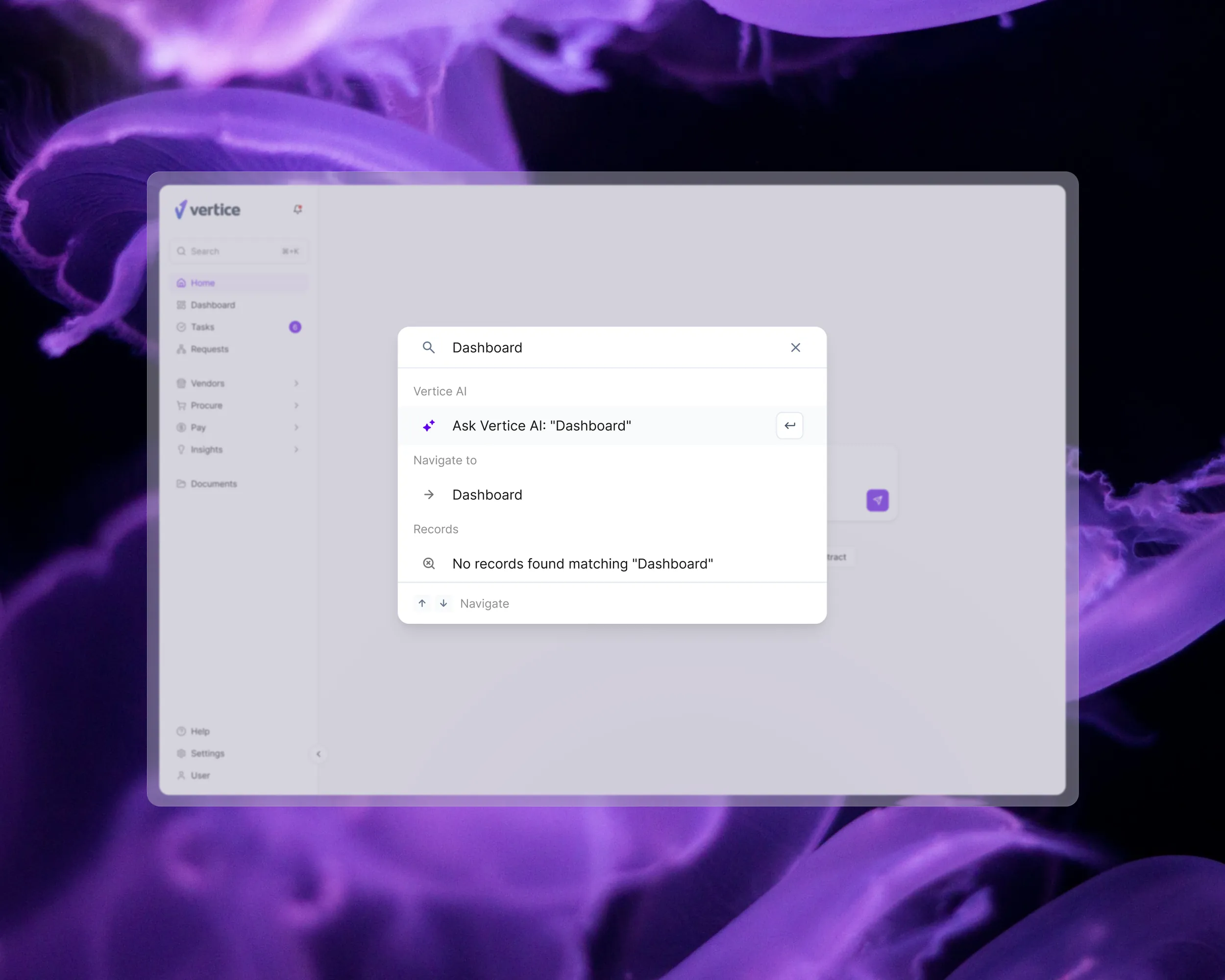Image resolution: width=1225 pixels, height=980 pixels.
Task: Expand the Pay chevron
Action: coord(296,427)
